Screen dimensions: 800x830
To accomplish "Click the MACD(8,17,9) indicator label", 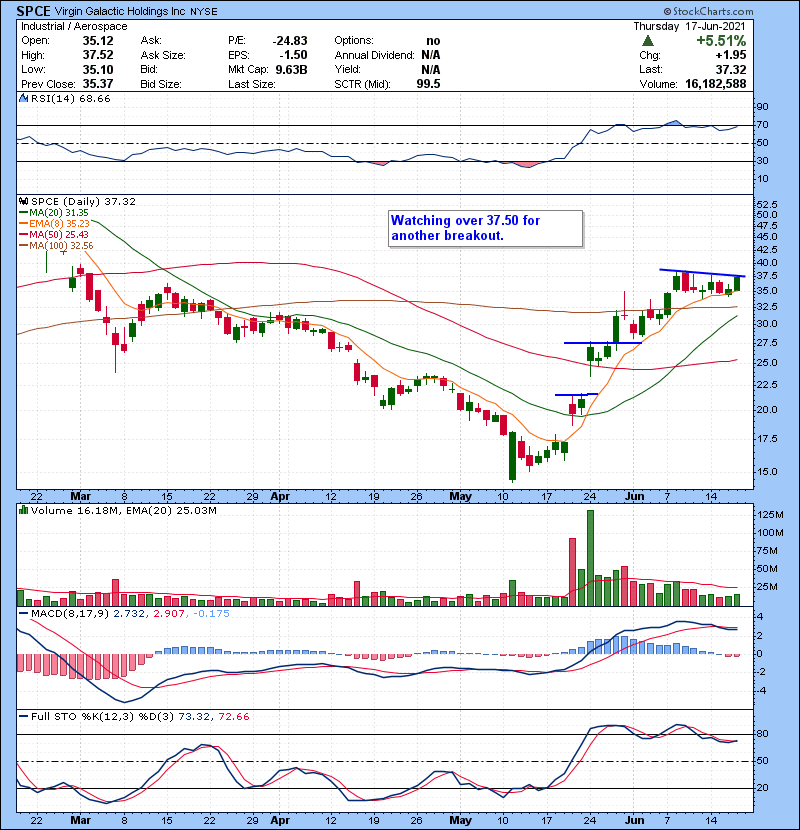I will pos(70,614).
